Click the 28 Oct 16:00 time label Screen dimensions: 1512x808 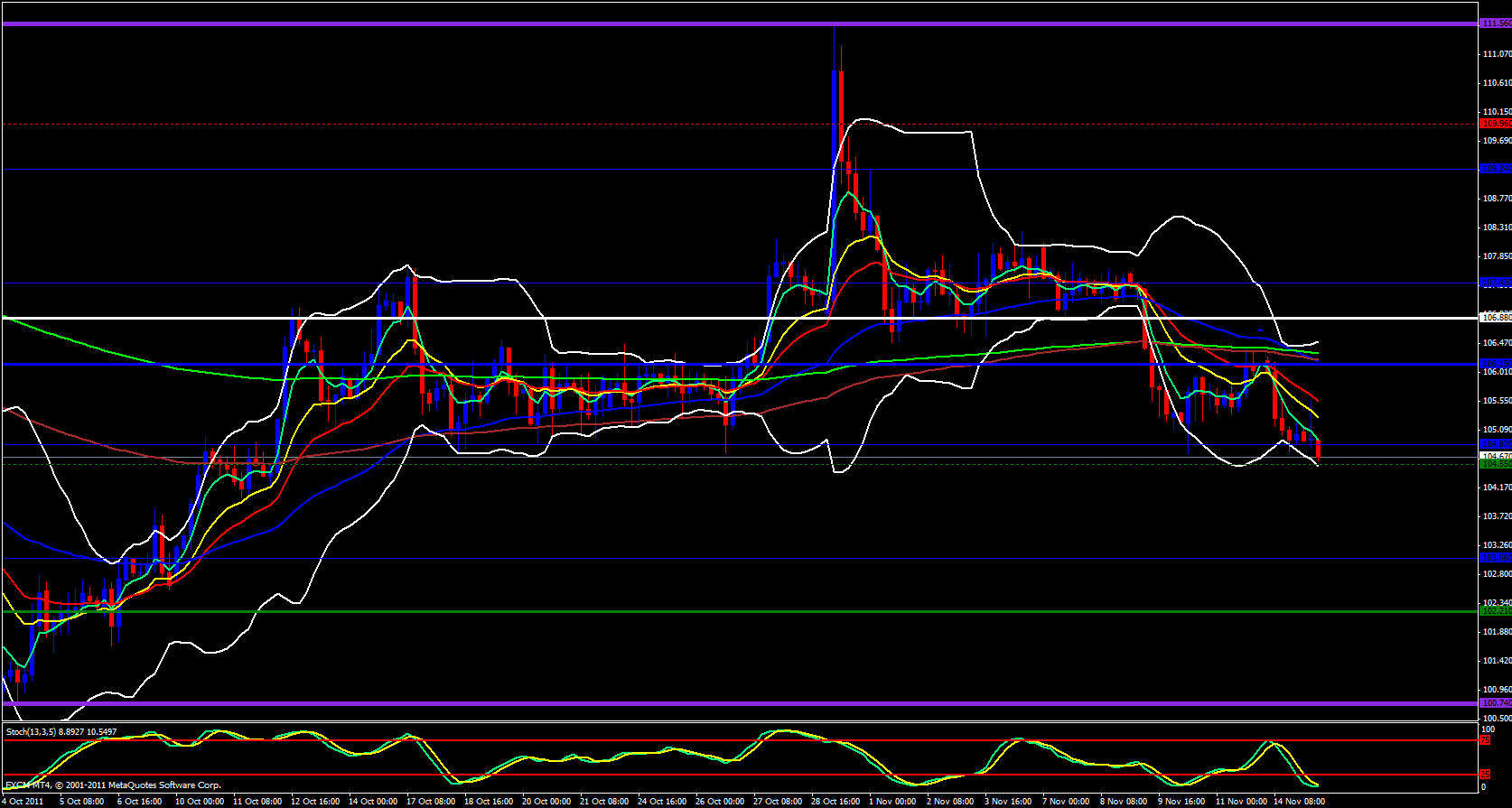click(835, 802)
